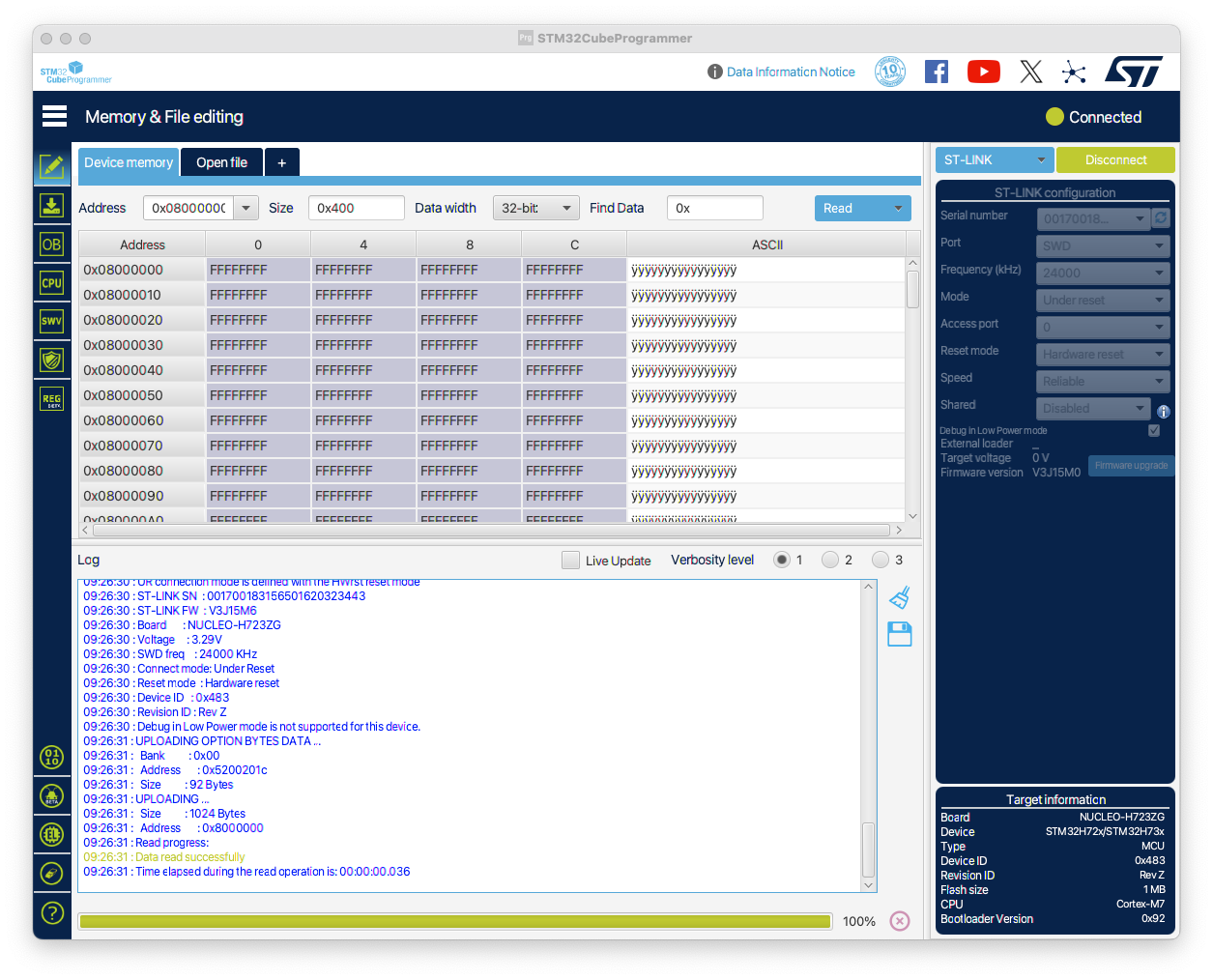Open the Option Bytes (OB) panel
The width and height of the screenshot is (1213, 980).
52,244
